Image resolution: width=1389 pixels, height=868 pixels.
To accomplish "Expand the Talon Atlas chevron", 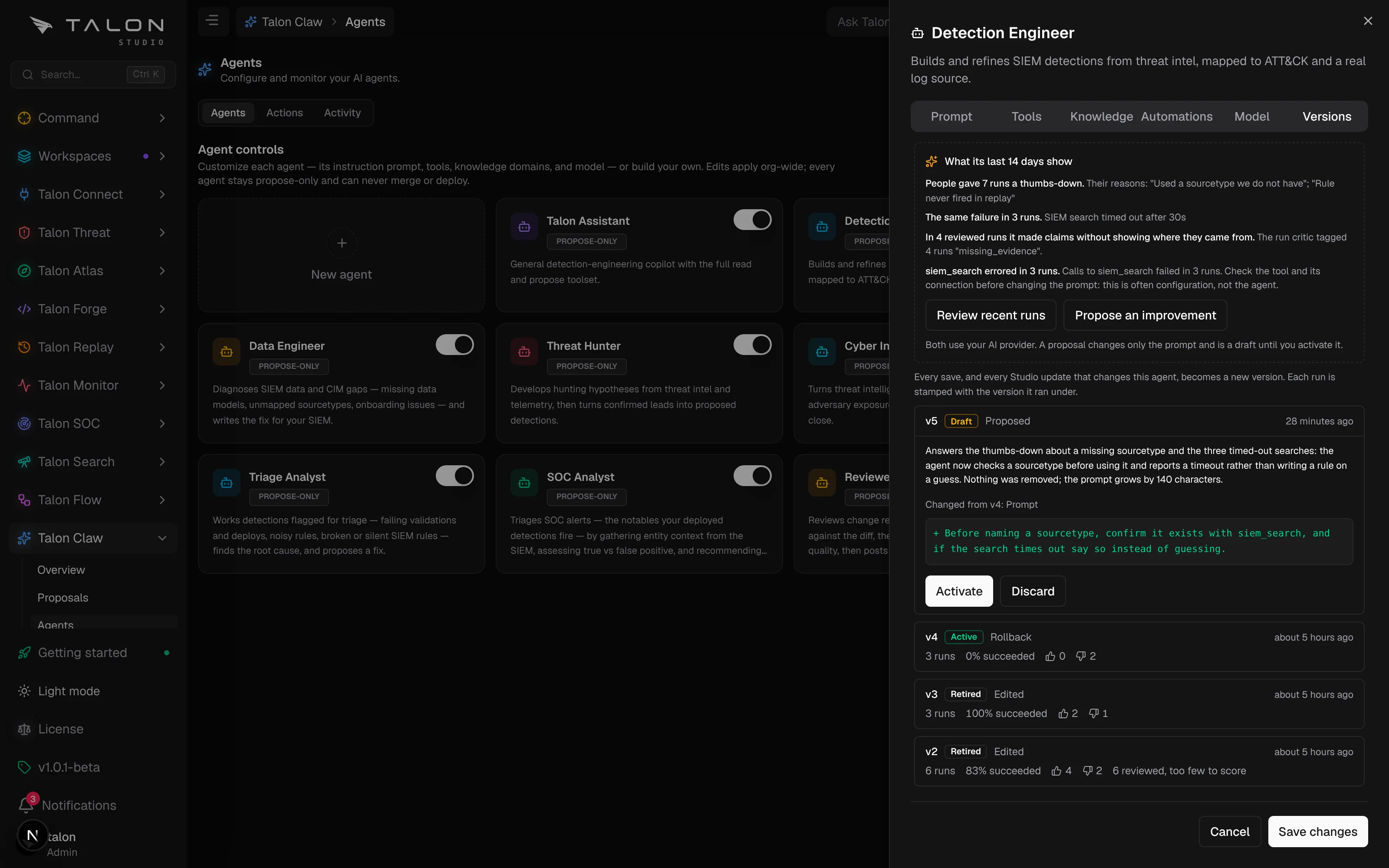I will click(162, 270).
